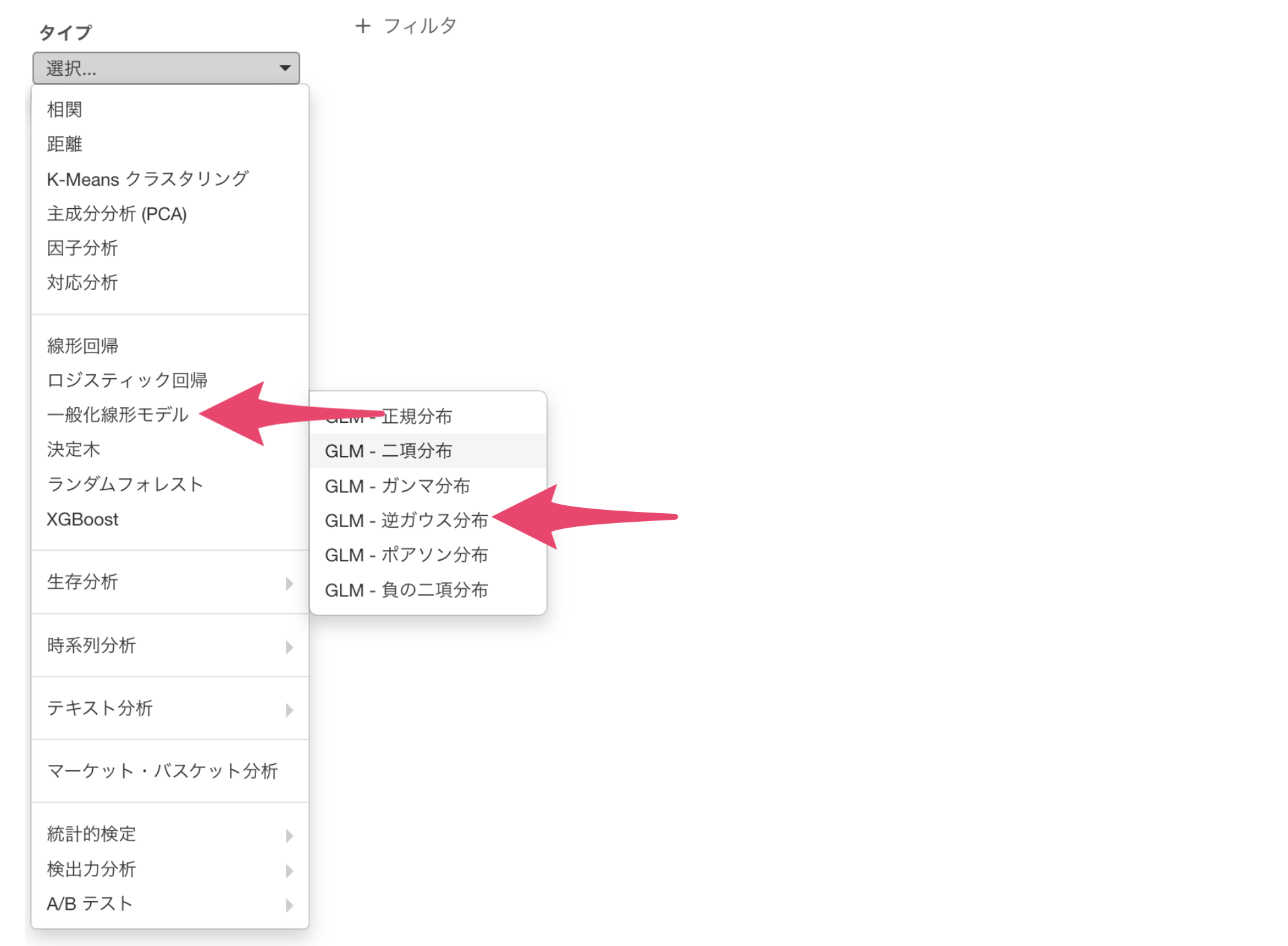
Task: Select 因子分析 option
Action: (170, 248)
